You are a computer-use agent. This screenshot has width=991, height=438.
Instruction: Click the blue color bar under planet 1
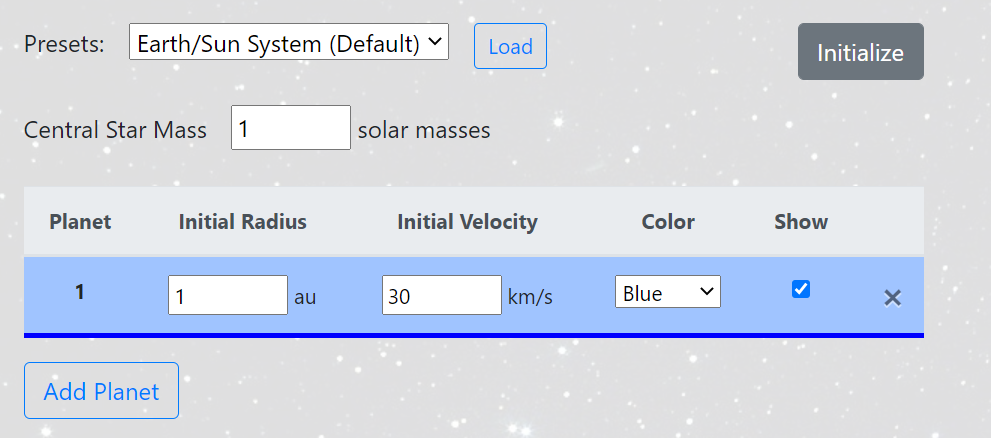click(x=474, y=335)
